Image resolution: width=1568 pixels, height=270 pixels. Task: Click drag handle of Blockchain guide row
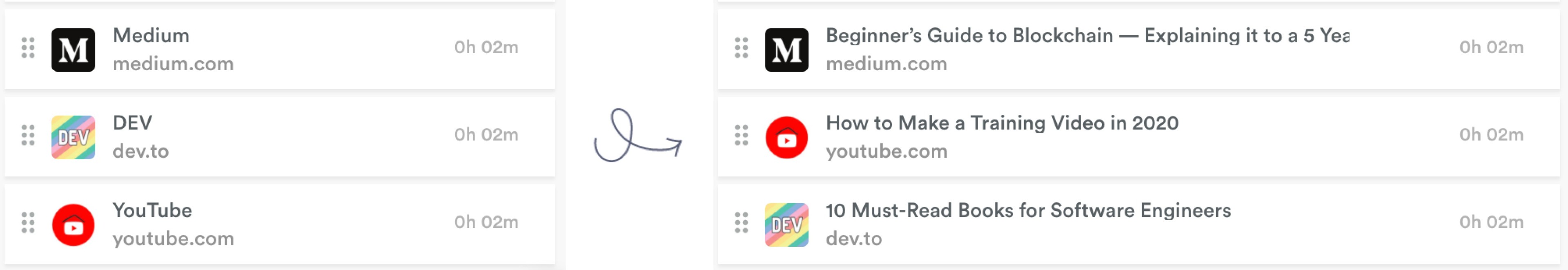pyautogui.click(x=741, y=47)
